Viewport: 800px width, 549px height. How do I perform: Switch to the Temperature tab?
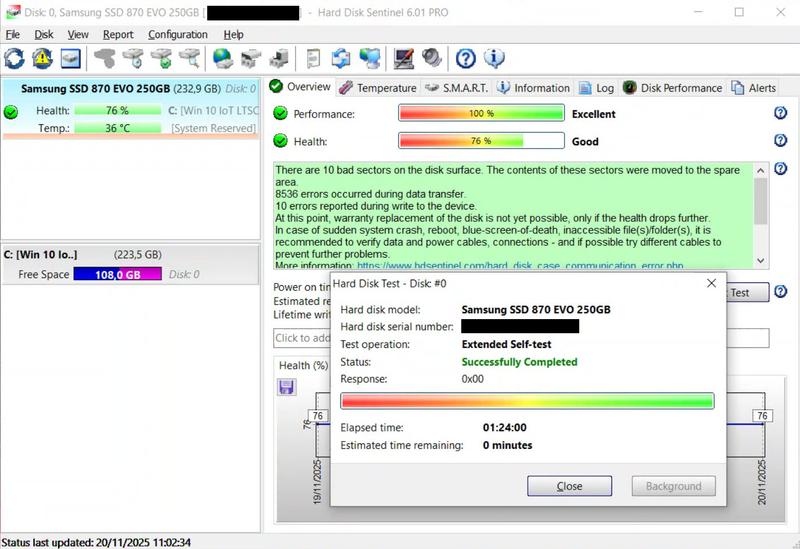click(378, 88)
